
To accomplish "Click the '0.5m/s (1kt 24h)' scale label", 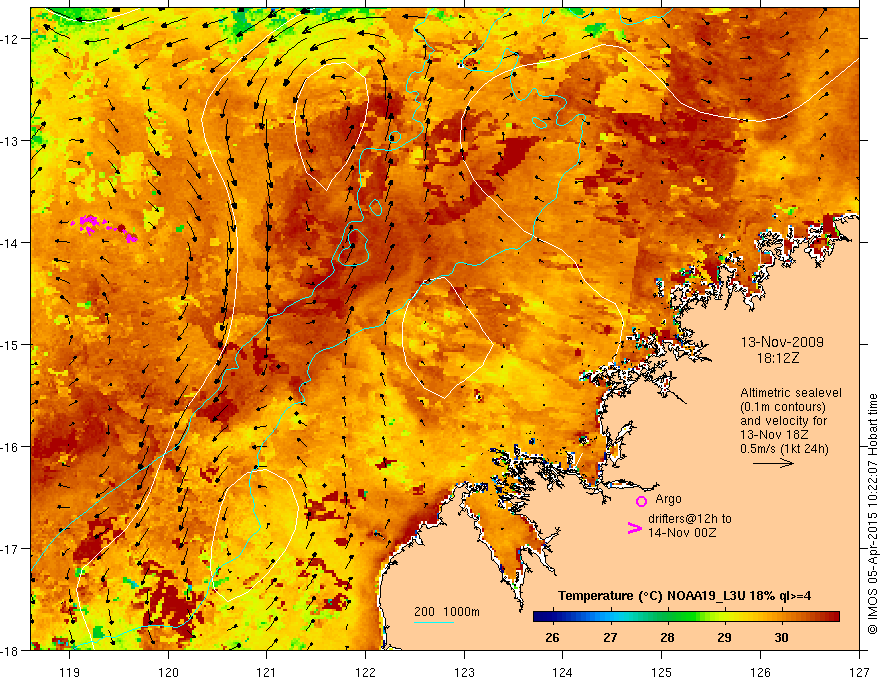I will click(x=784, y=449).
